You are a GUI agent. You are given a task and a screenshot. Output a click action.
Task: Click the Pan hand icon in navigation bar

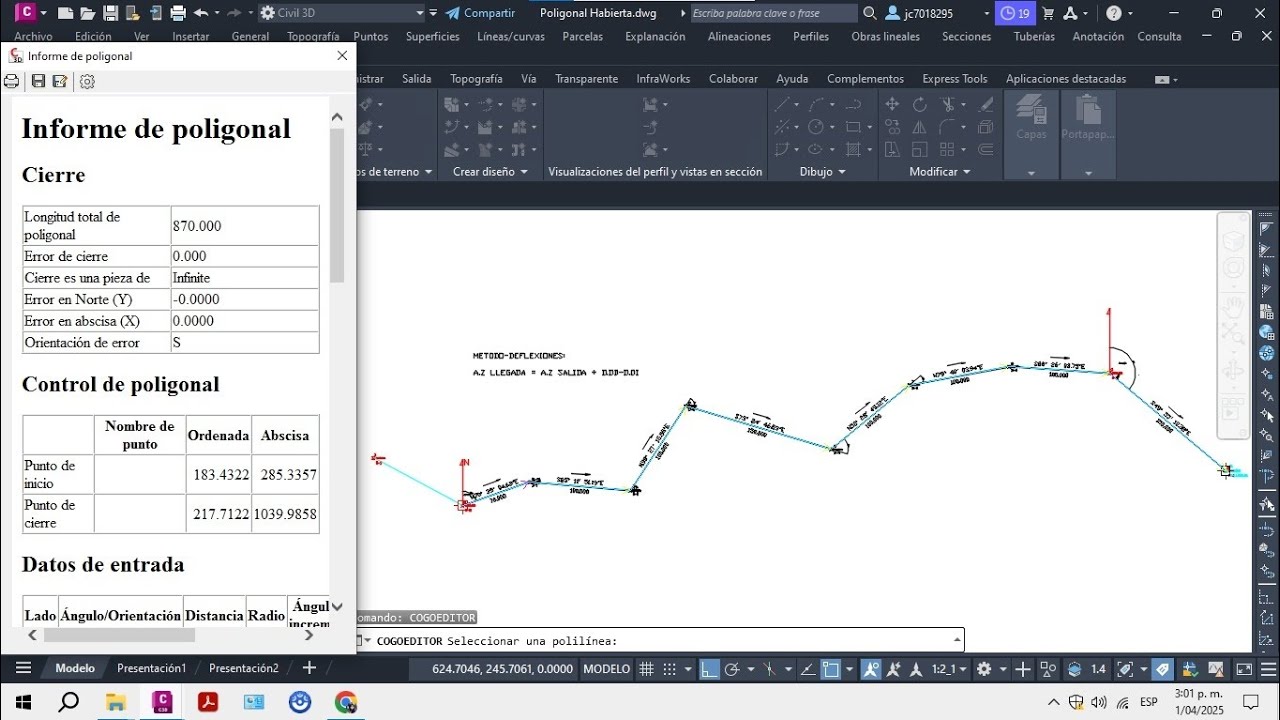pos(1234,305)
